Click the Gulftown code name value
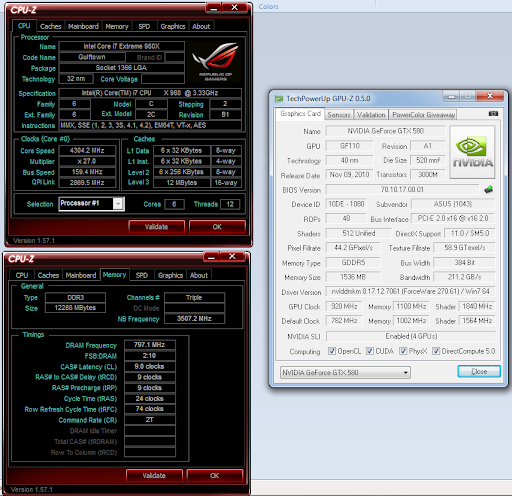 pos(92,57)
